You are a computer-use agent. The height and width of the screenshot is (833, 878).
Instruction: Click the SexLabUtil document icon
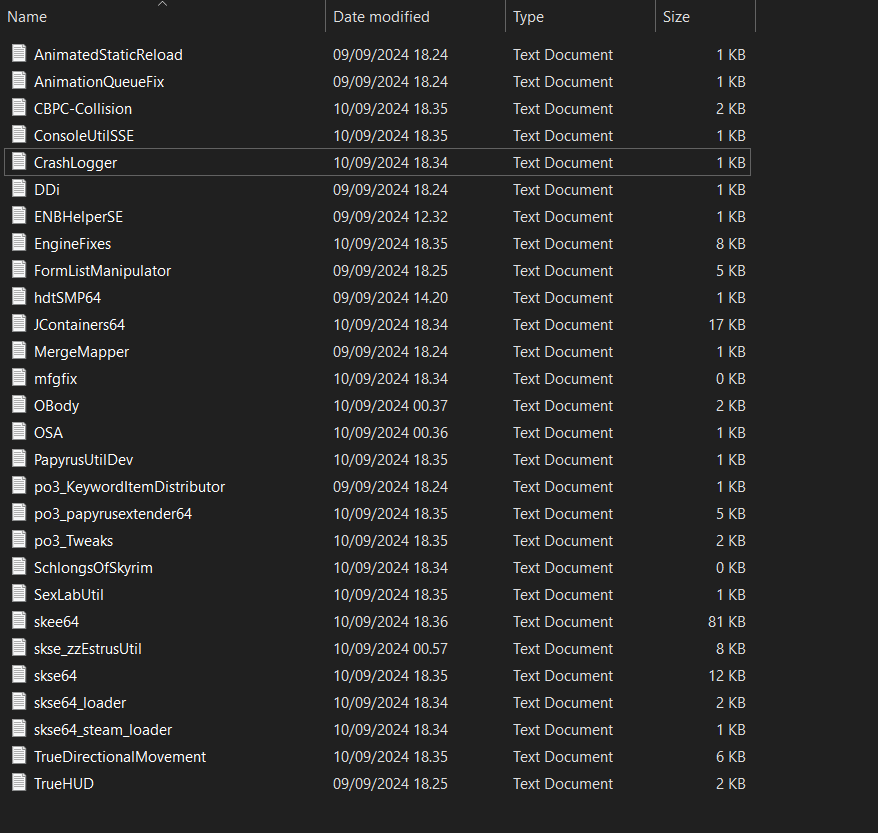click(x=19, y=594)
